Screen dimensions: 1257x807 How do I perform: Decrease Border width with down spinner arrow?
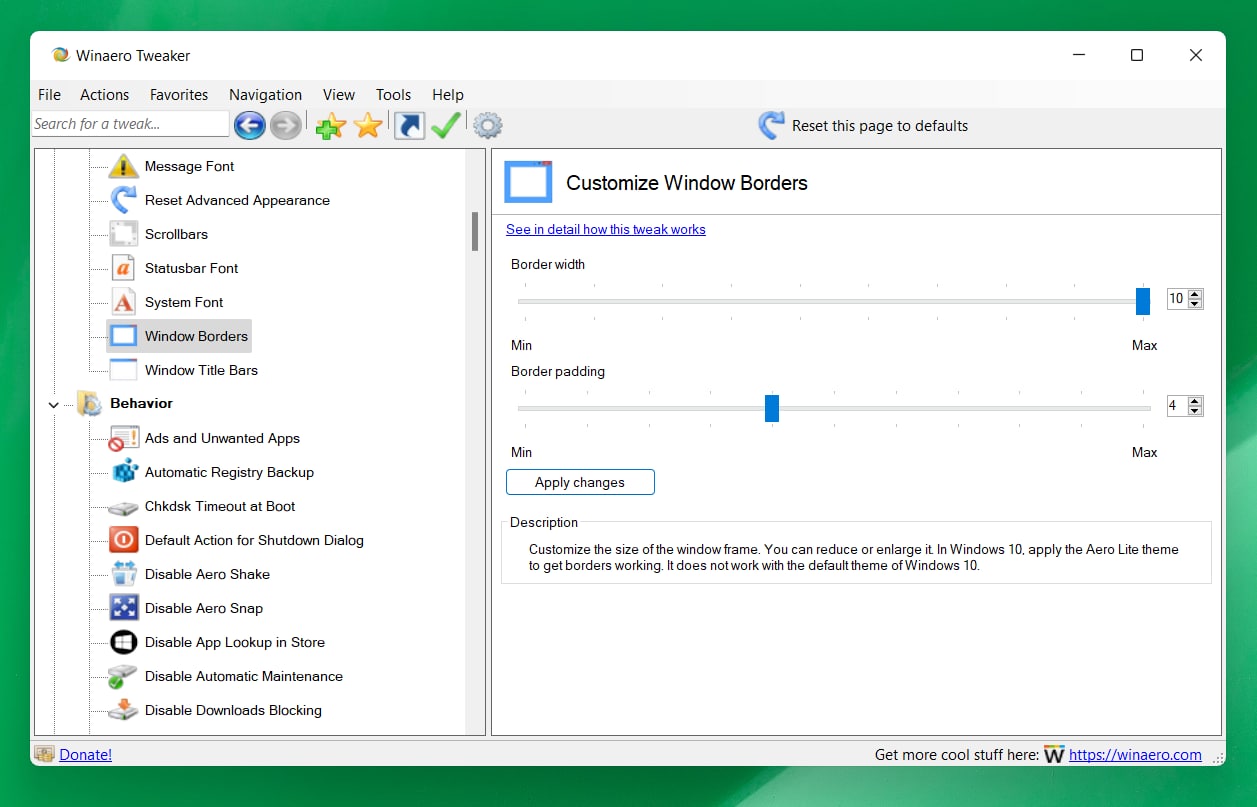coord(1195,304)
